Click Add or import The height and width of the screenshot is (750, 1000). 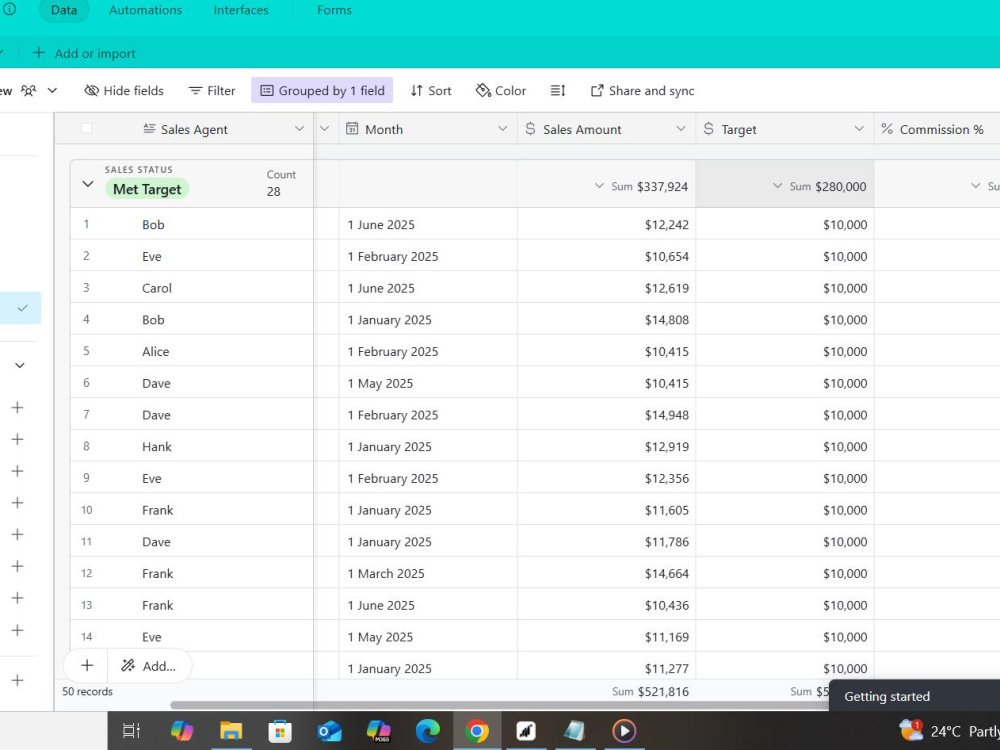(84, 54)
